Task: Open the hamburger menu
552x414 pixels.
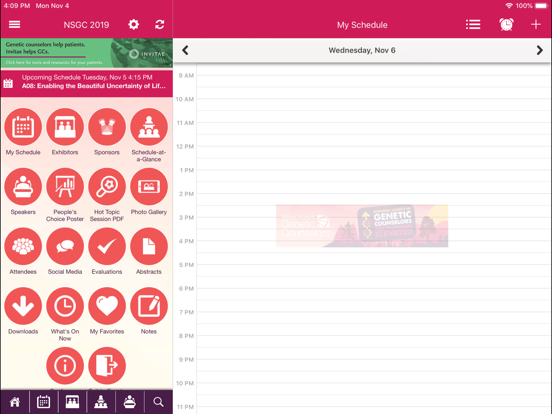Action: (x=14, y=24)
